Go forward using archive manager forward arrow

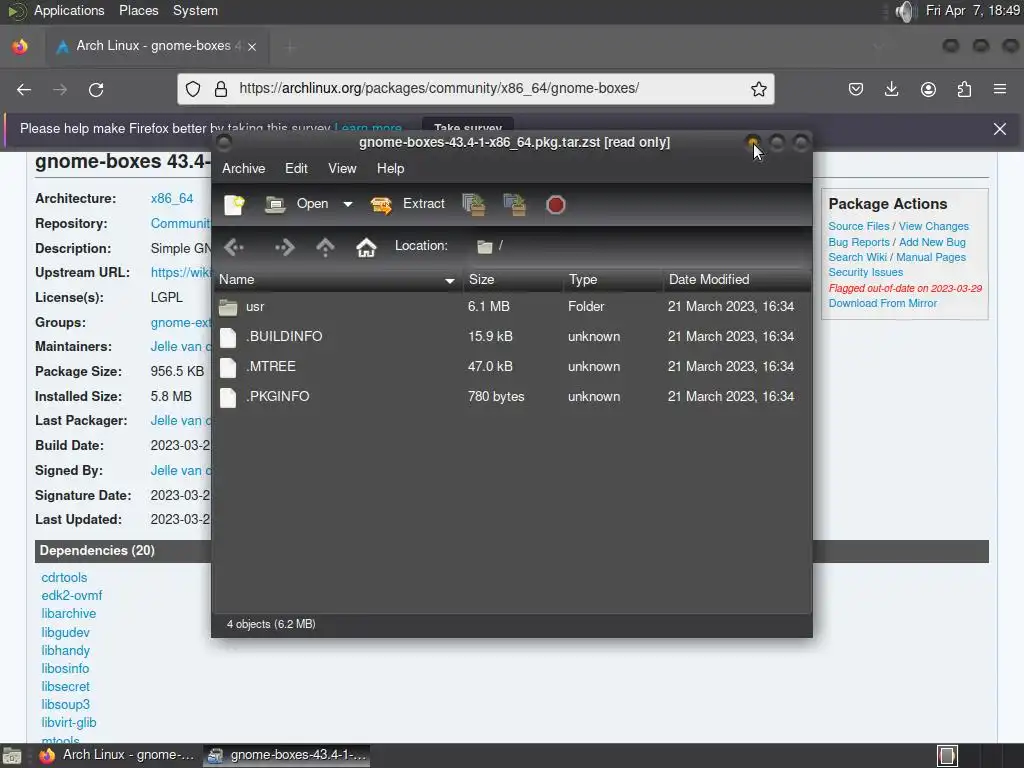click(x=285, y=247)
